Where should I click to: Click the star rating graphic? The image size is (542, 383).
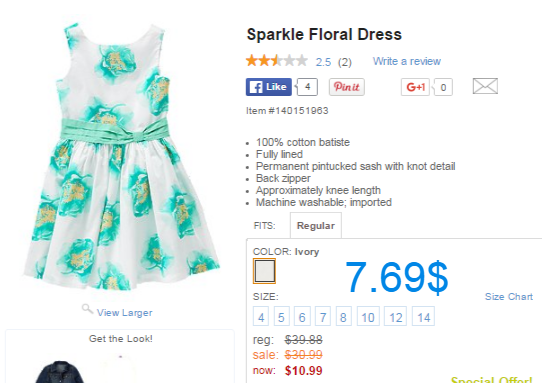tap(277, 60)
